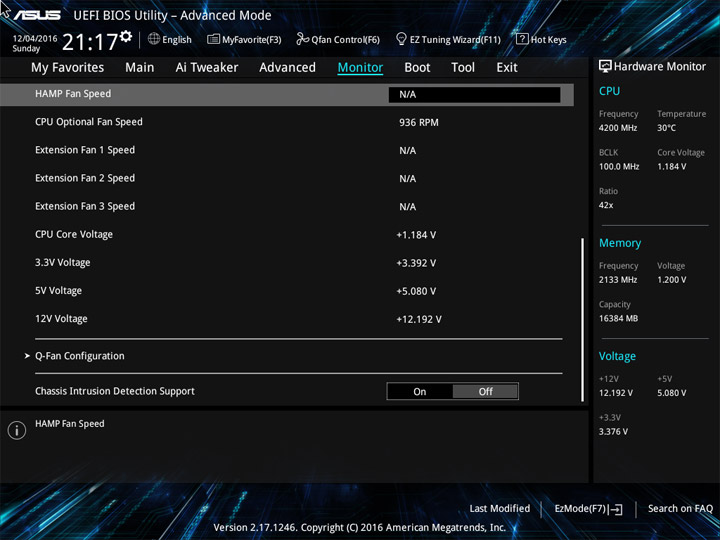Set Chassis Intrusion Detection to Off
This screenshot has height=540, width=720.
point(485,392)
